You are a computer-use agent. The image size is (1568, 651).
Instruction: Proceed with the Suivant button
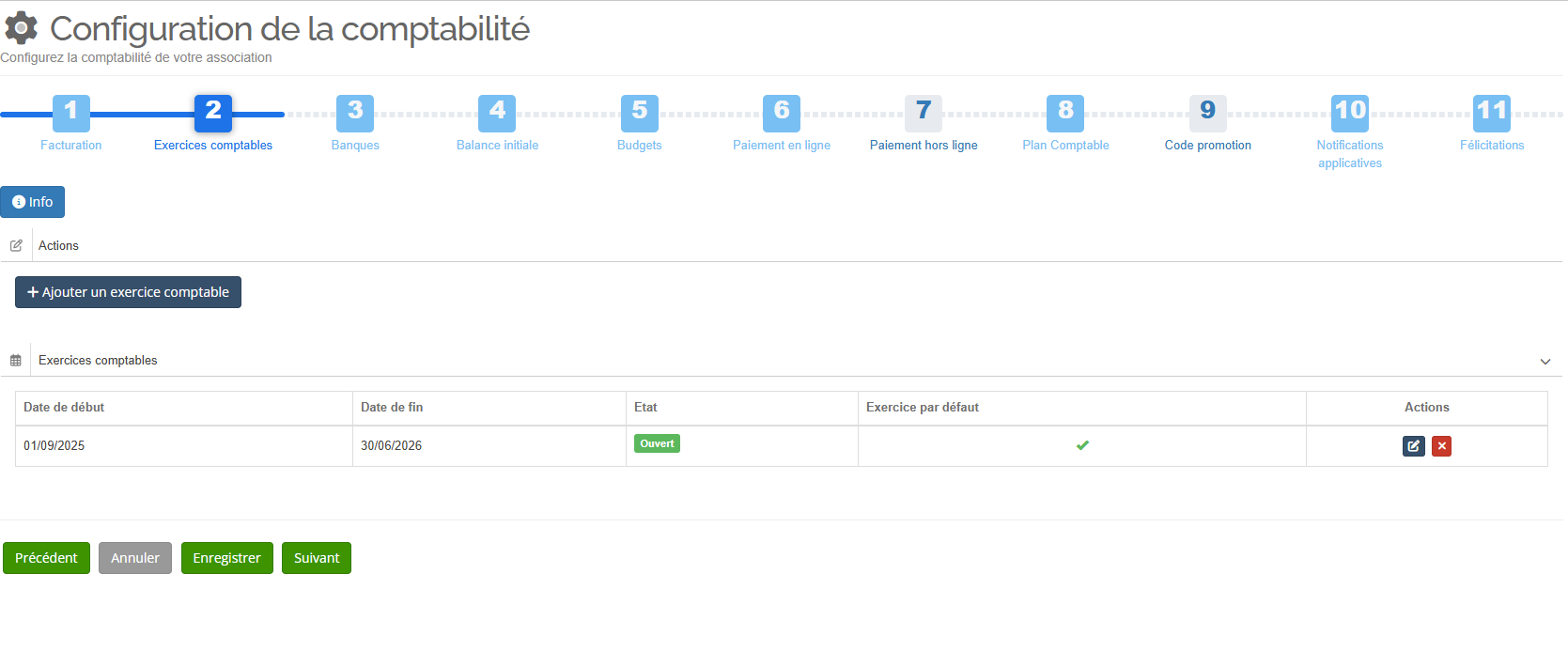coord(316,558)
